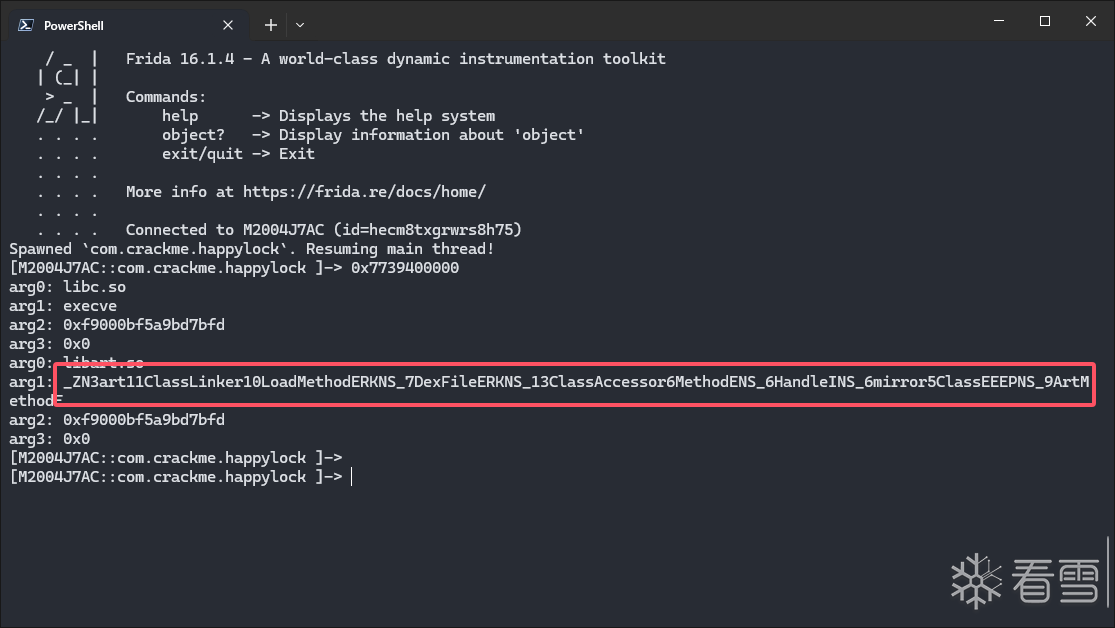The width and height of the screenshot is (1115, 628).
Task: Open the frida.re docs home link
Action: click(364, 192)
